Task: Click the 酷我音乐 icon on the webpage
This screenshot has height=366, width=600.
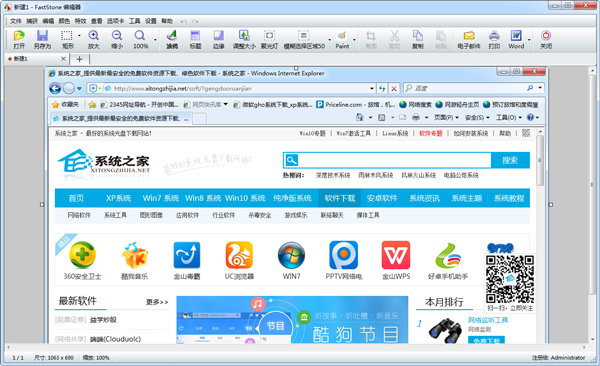Action: 134,255
